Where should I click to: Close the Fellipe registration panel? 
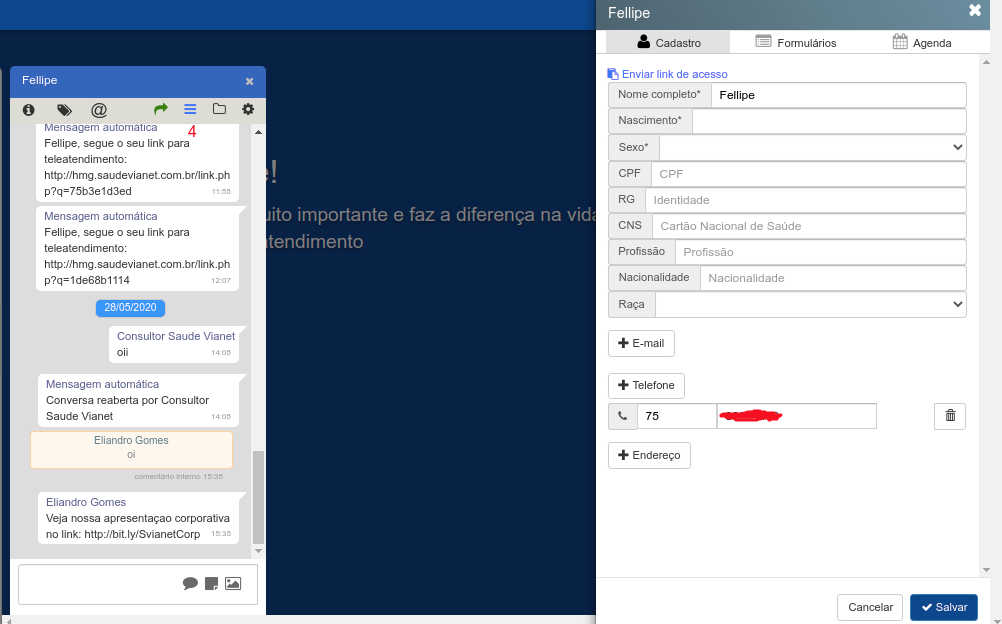(975, 10)
